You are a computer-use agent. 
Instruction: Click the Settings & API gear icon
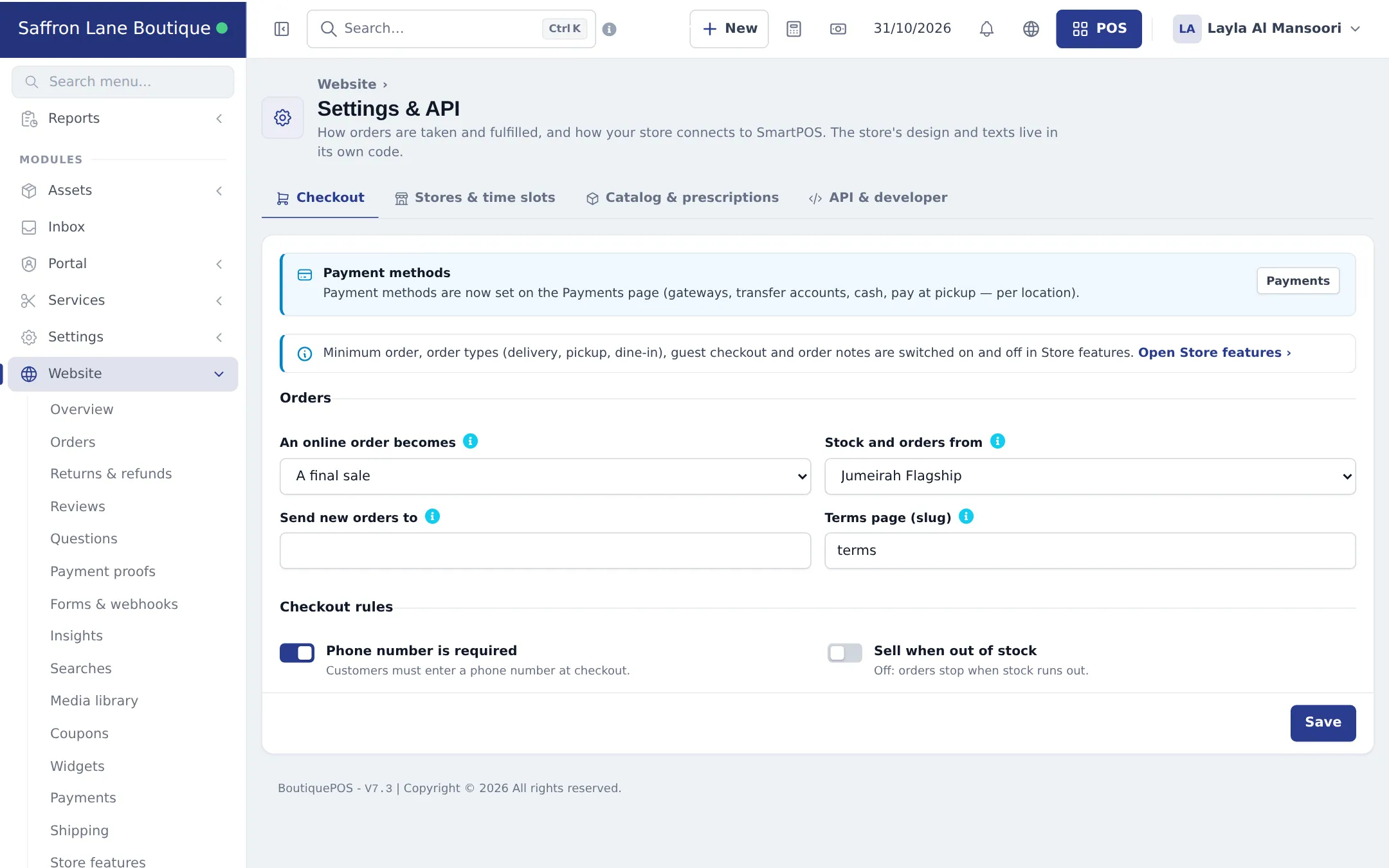click(282, 118)
